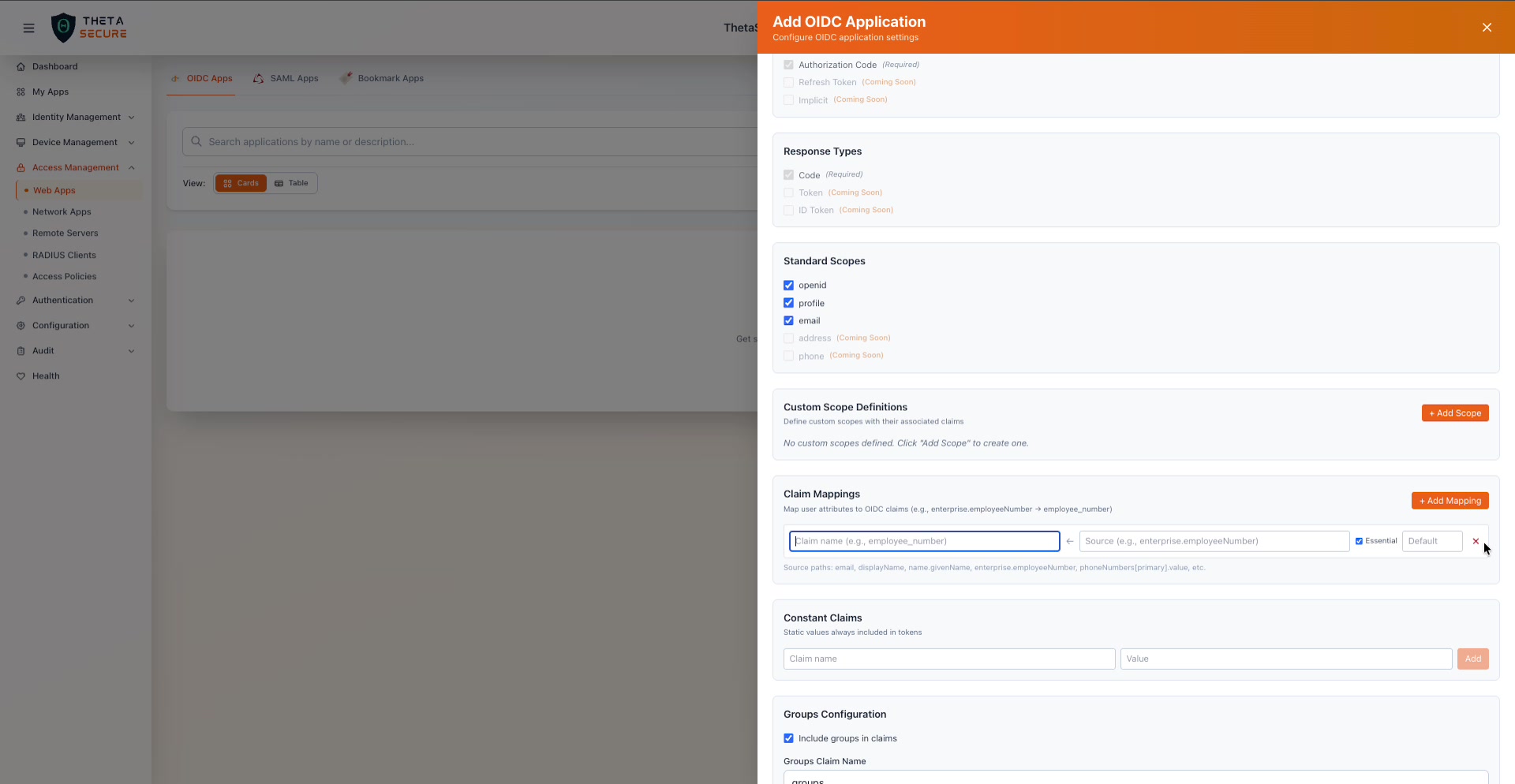
Task: Toggle the Essential checkbox in claim mapping
Action: tap(1359, 541)
